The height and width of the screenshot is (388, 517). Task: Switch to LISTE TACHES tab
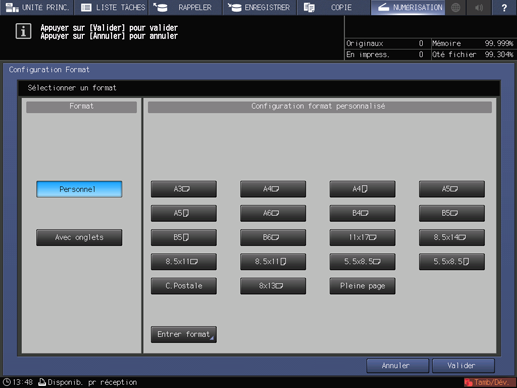pyautogui.click(x=112, y=7)
